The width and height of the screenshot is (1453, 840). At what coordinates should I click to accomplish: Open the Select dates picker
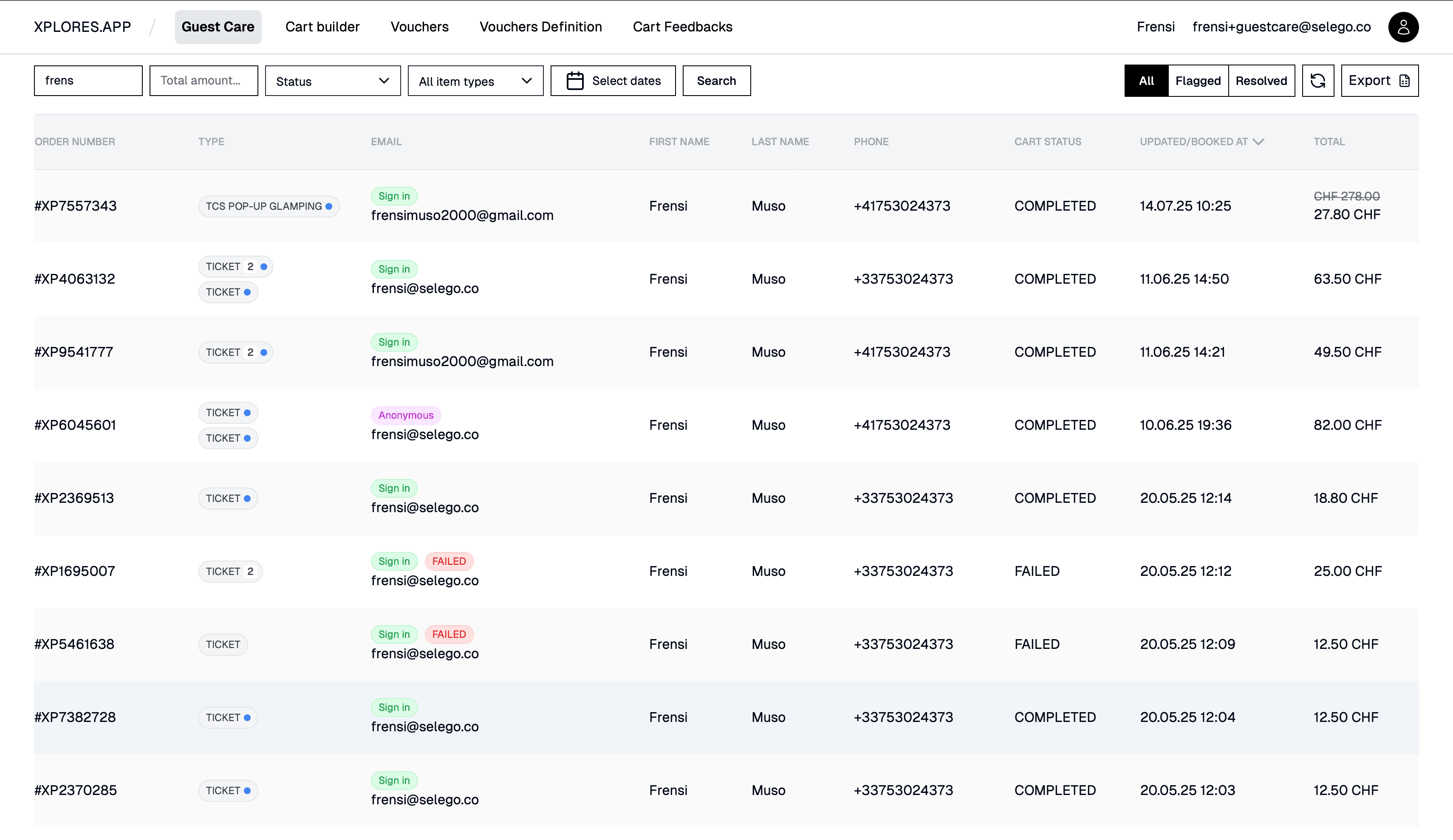click(x=613, y=81)
